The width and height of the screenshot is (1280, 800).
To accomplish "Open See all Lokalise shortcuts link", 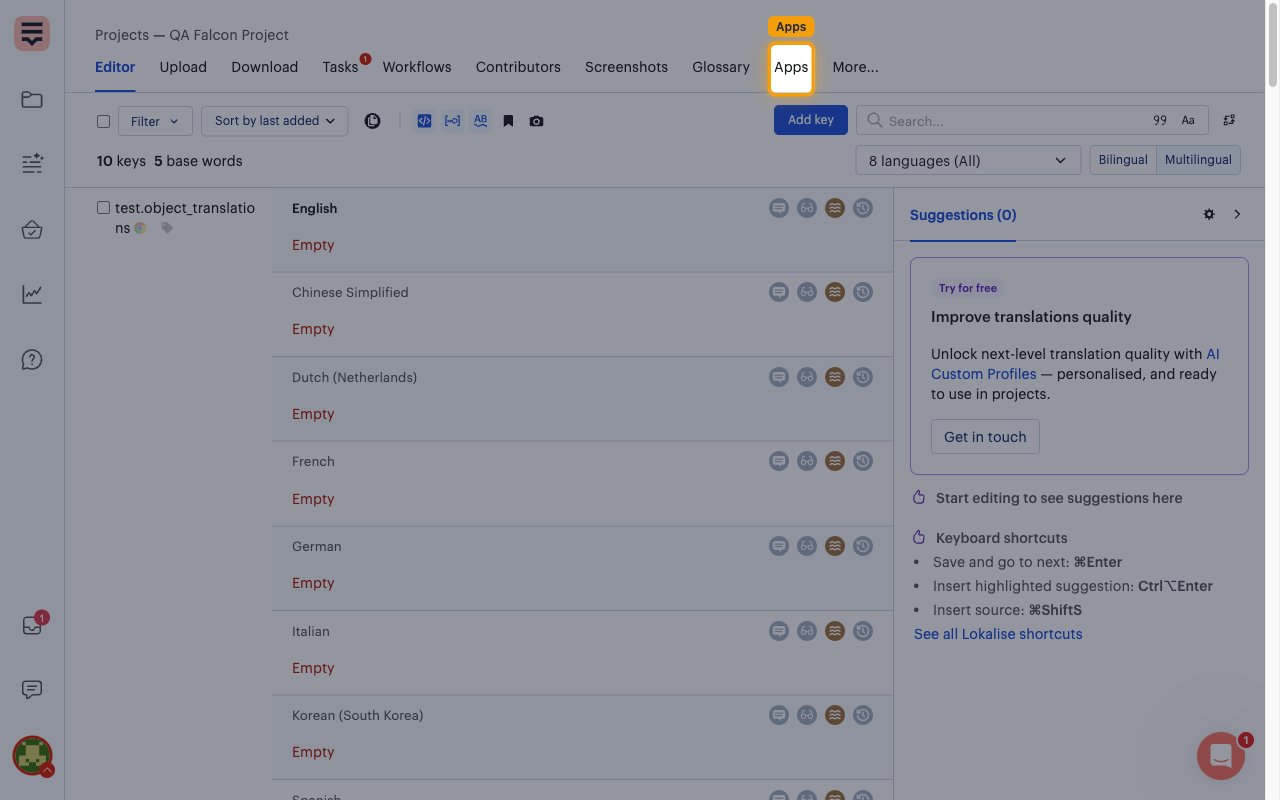I will (998, 634).
